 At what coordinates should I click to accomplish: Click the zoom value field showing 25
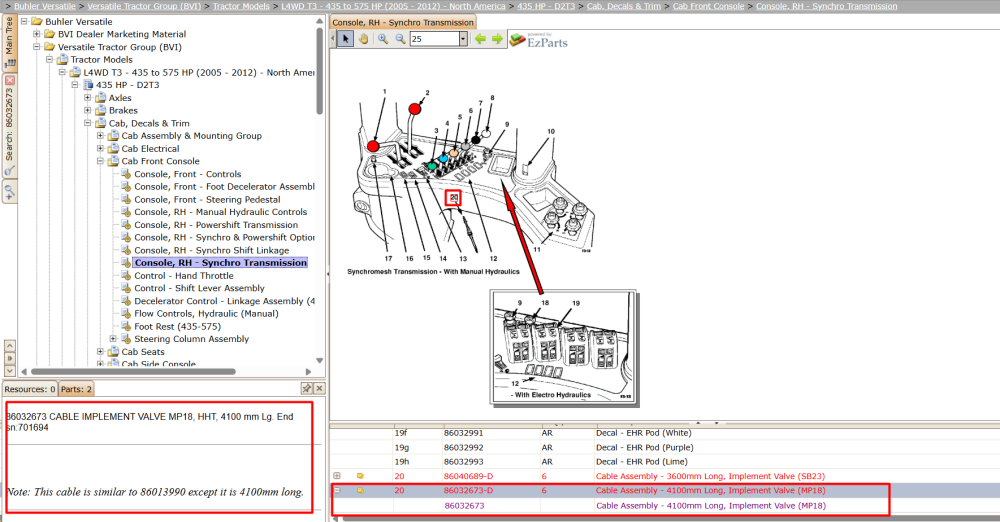[434, 39]
